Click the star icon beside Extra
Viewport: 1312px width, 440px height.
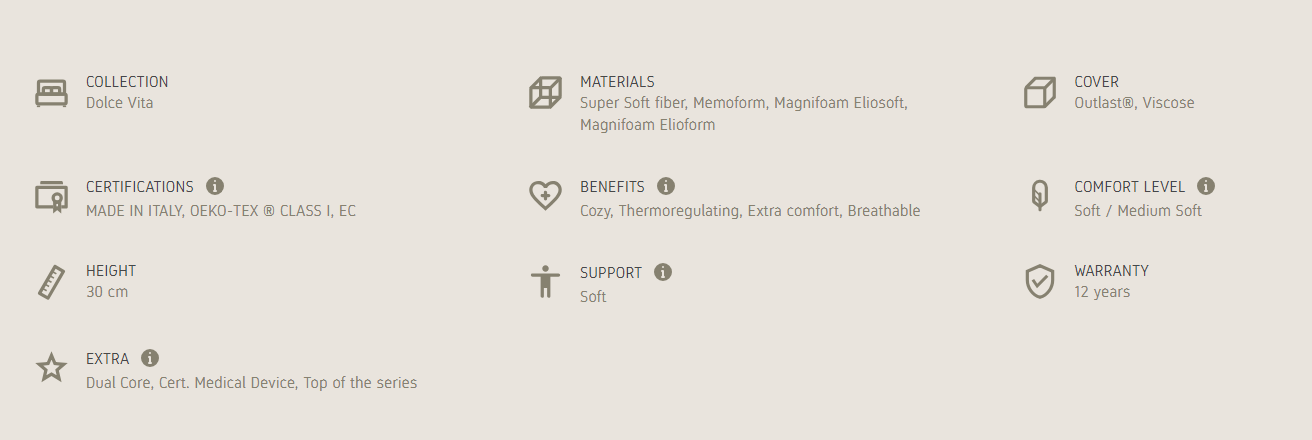[x=51, y=367]
